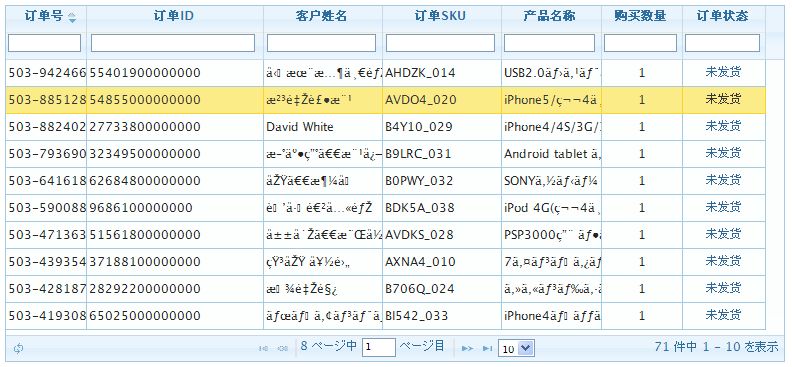The height and width of the screenshot is (367, 792).
Task: Go to the first page using the pager icon
Action: (x=264, y=348)
